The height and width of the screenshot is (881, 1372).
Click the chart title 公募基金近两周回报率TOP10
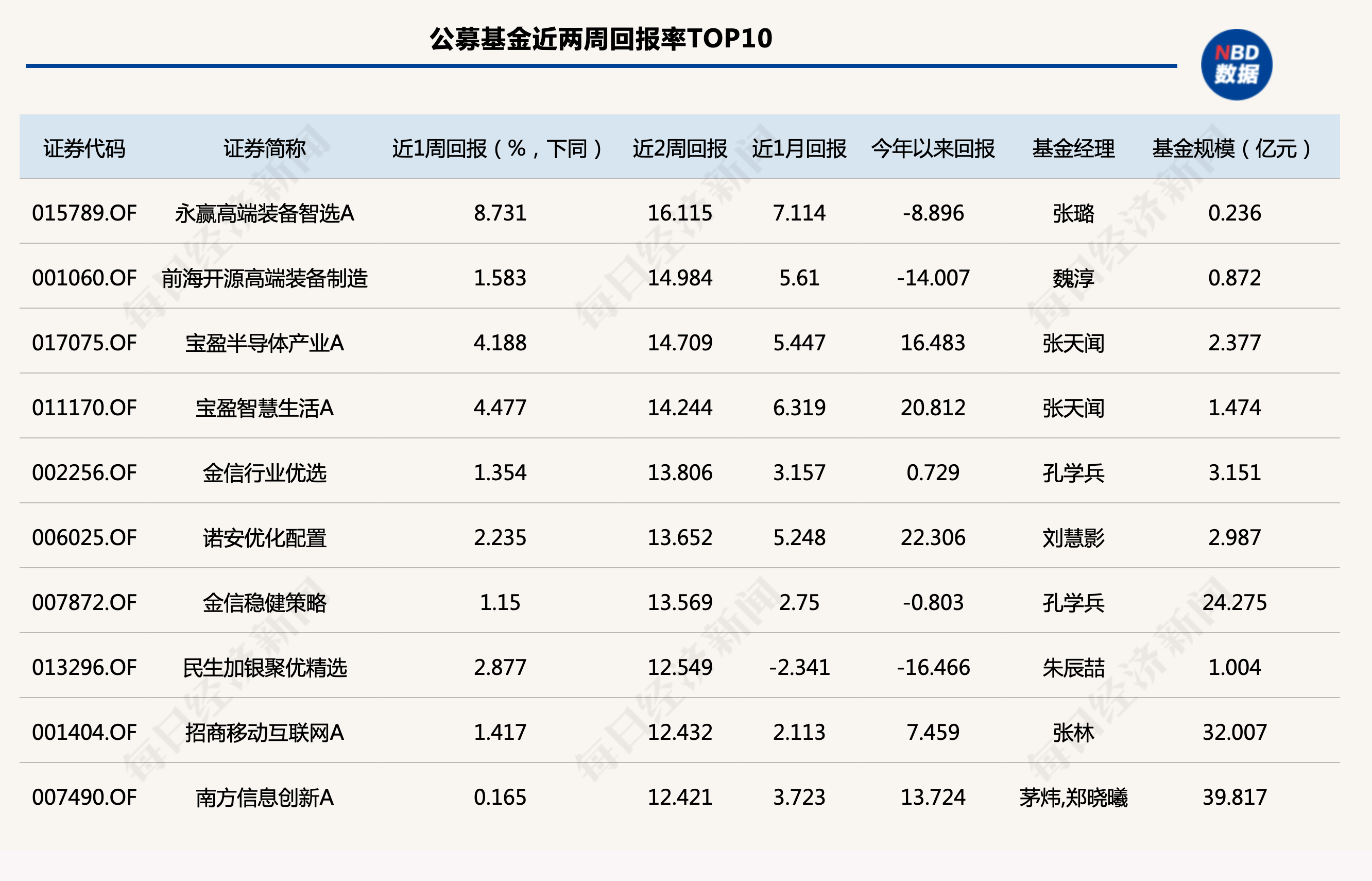(x=601, y=39)
